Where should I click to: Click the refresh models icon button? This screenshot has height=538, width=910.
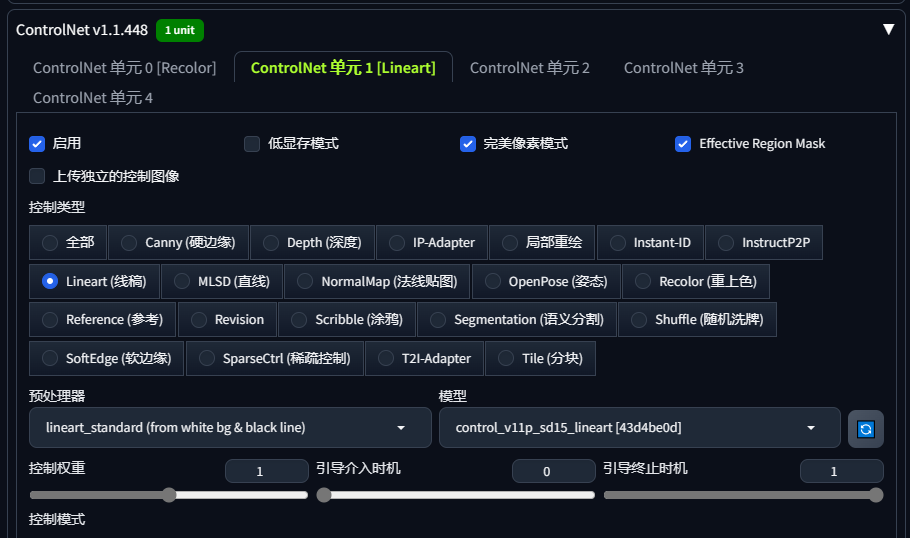tap(866, 429)
